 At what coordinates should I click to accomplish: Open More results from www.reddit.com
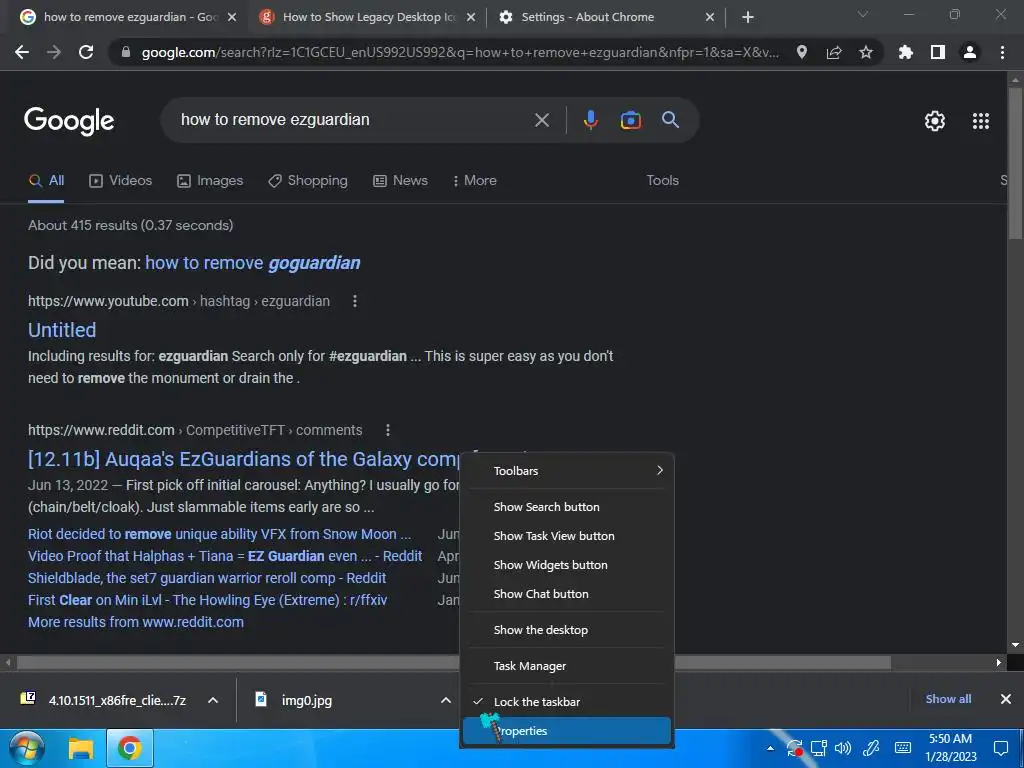click(136, 622)
